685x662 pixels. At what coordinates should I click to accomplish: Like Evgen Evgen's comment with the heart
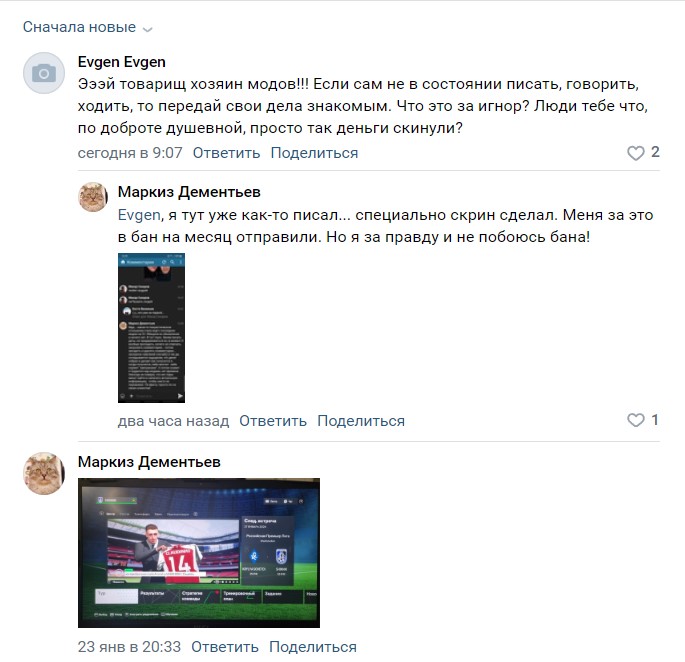pyautogui.click(x=636, y=153)
